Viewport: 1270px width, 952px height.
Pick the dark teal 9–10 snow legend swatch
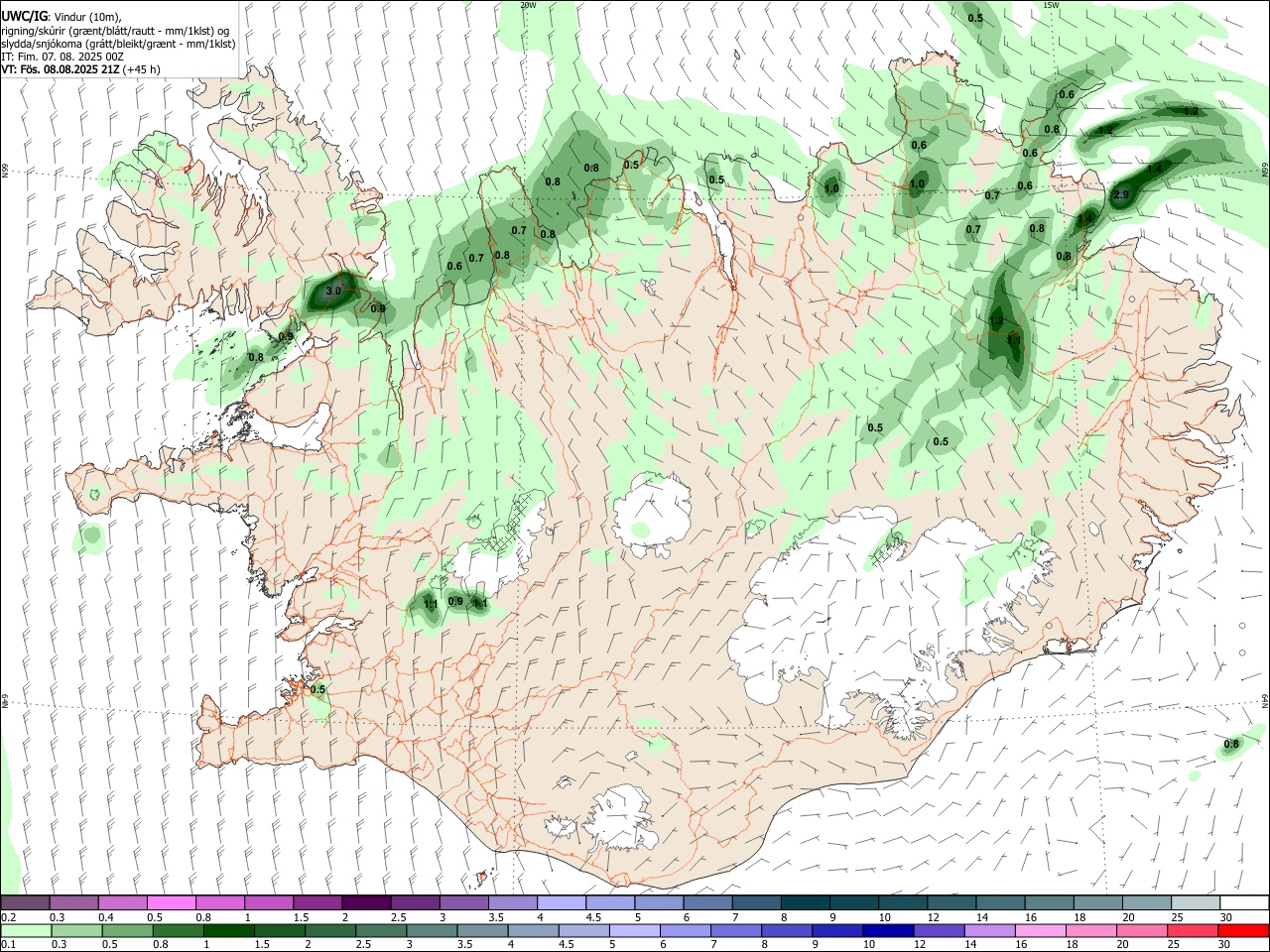[x=854, y=903]
